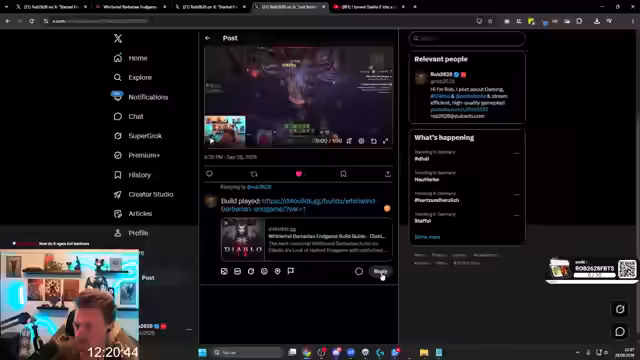Viewport: 640px width, 360px height.
Task: Click the X logo
Action: point(118,38)
